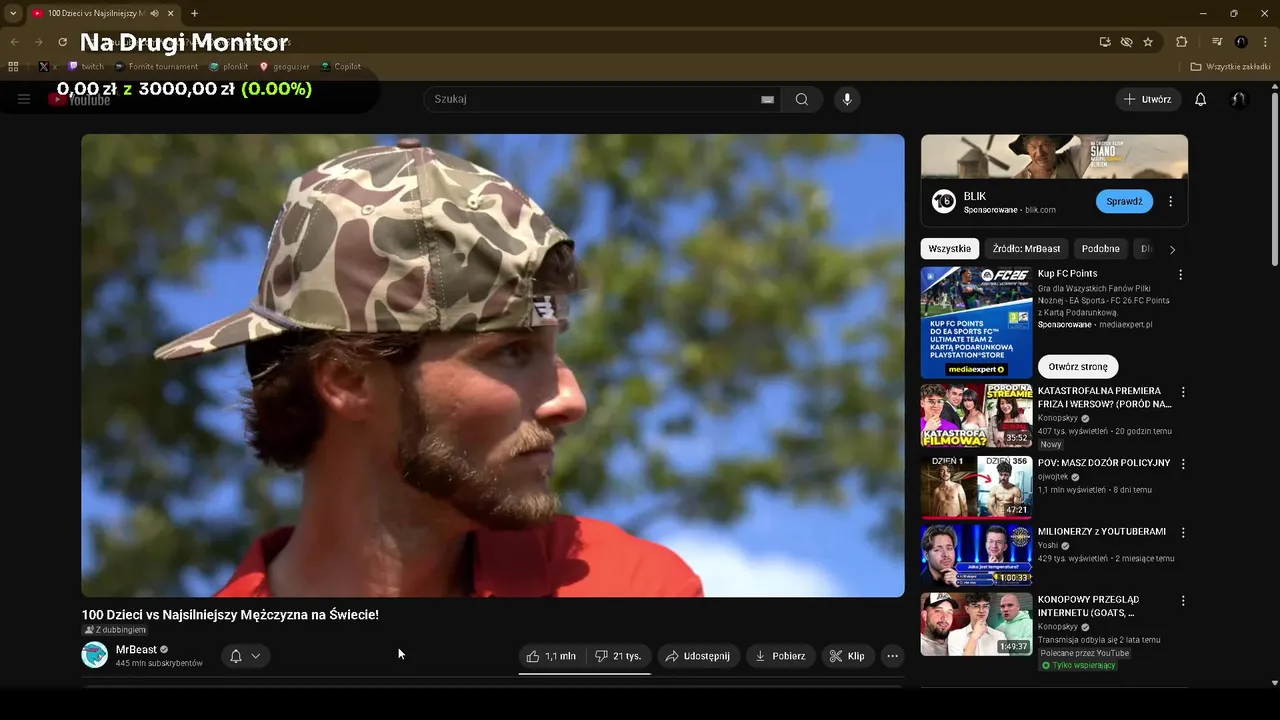The height and width of the screenshot is (720, 1280).
Task: Open the Wszystkie zakładki folder
Action: [x=1229, y=67]
